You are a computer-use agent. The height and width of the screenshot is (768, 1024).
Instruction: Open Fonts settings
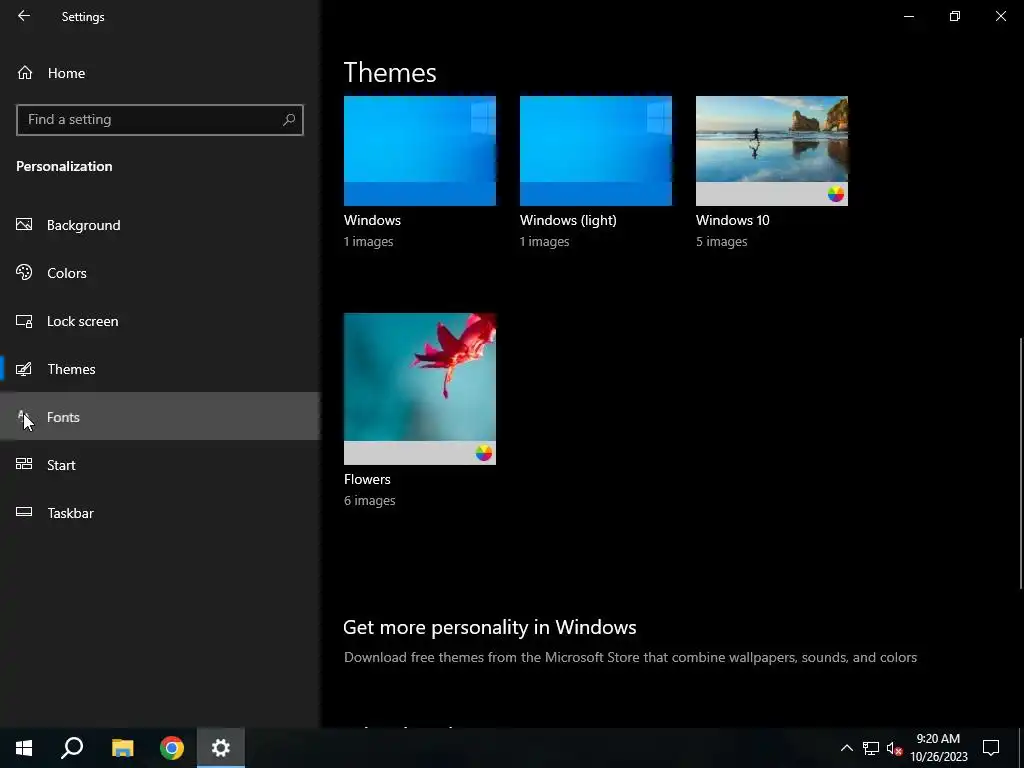pyautogui.click(x=160, y=417)
